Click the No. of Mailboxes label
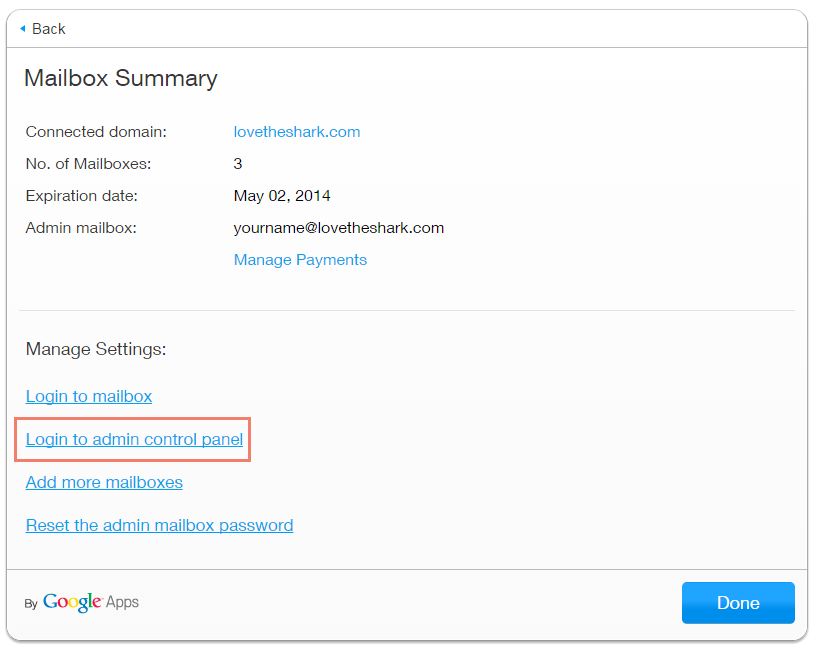Image resolution: width=814 pixels, height=649 pixels. tap(88, 164)
